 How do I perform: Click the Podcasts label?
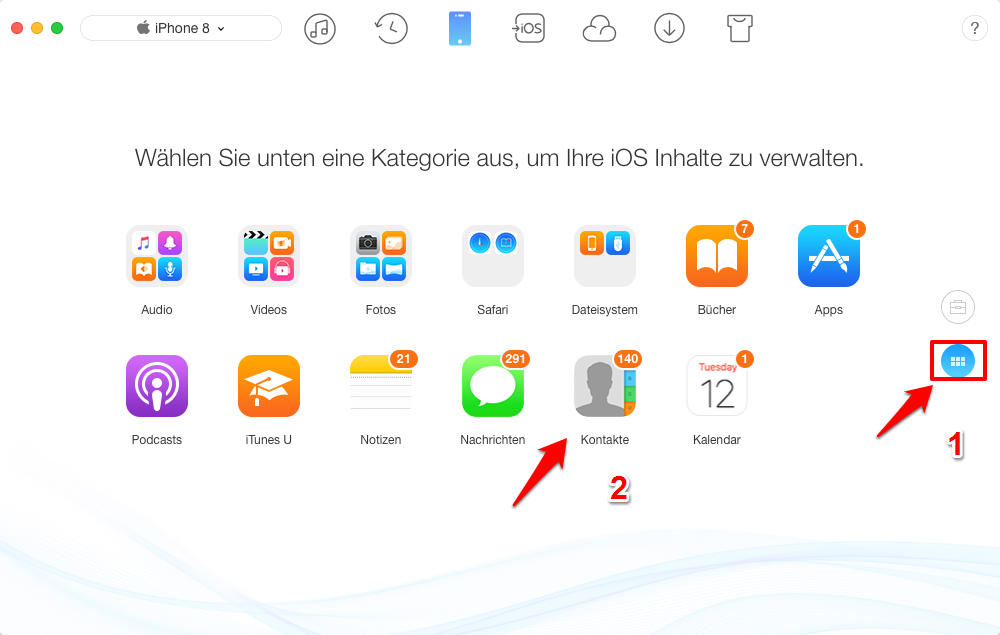pos(157,440)
